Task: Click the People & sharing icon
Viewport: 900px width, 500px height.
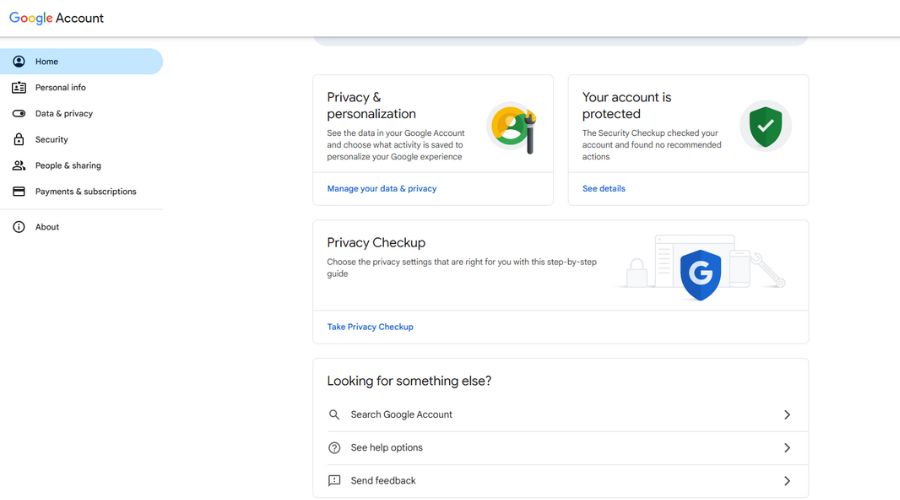Action: [19, 165]
